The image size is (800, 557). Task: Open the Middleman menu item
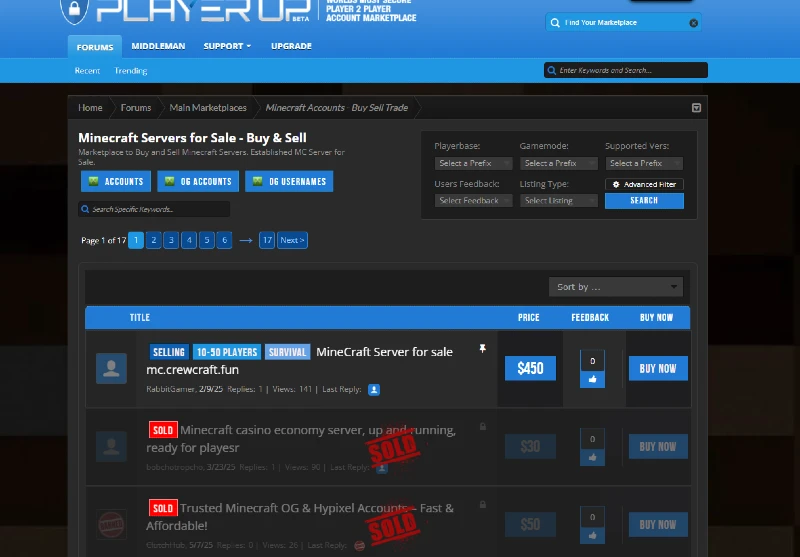click(x=158, y=46)
